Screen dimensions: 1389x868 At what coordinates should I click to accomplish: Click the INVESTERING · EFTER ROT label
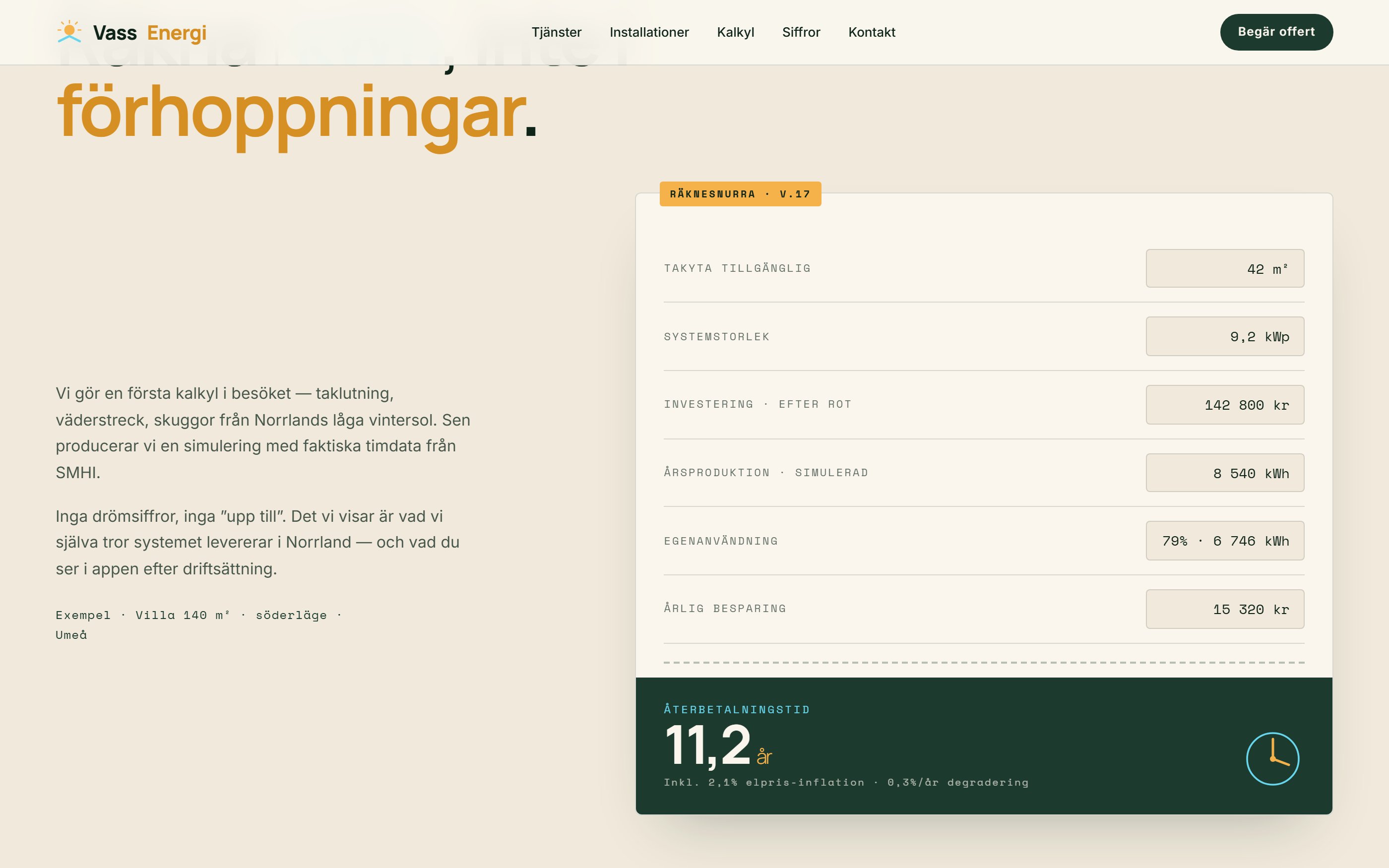pos(757,404)
